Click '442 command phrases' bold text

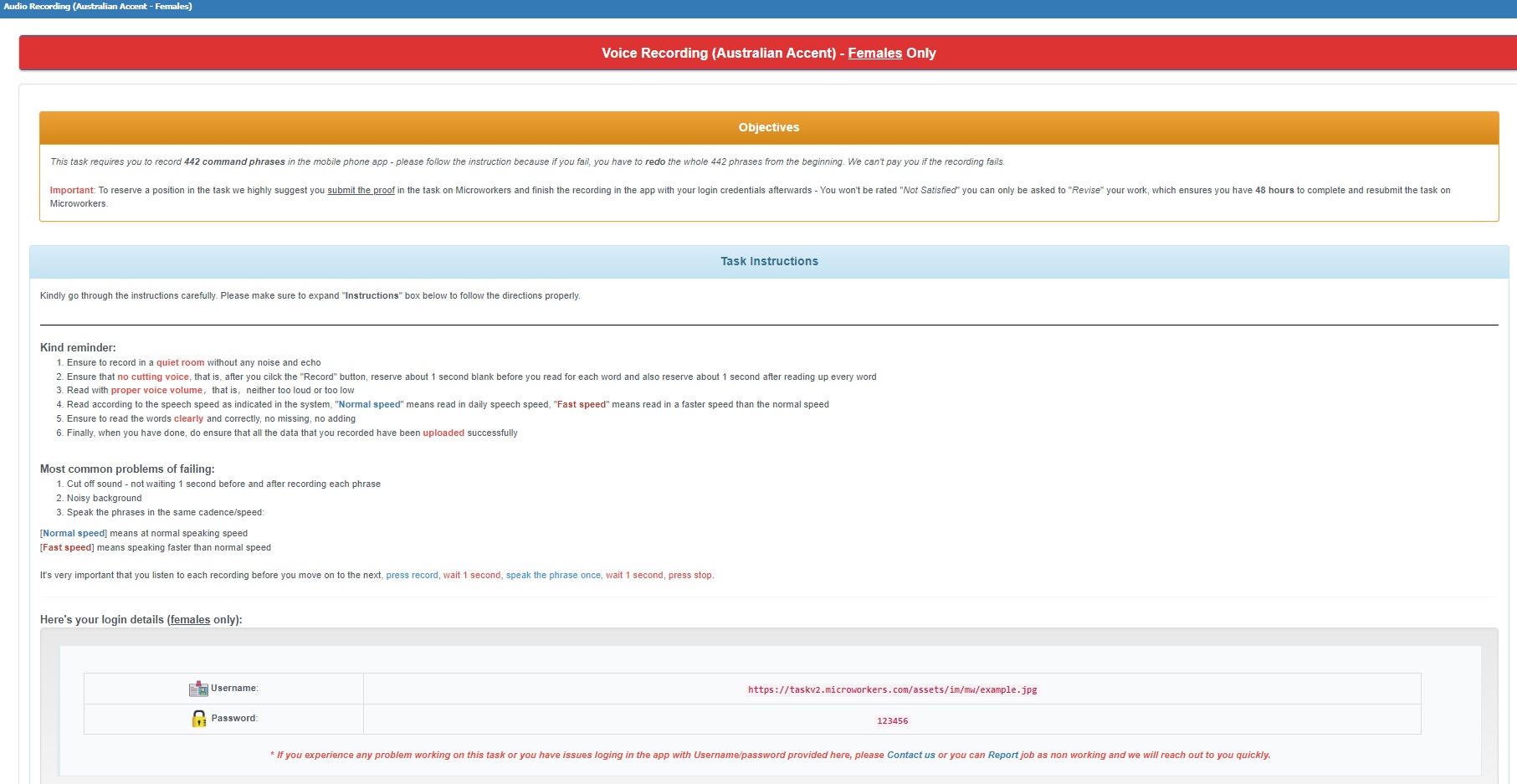[x=234, y=161]
